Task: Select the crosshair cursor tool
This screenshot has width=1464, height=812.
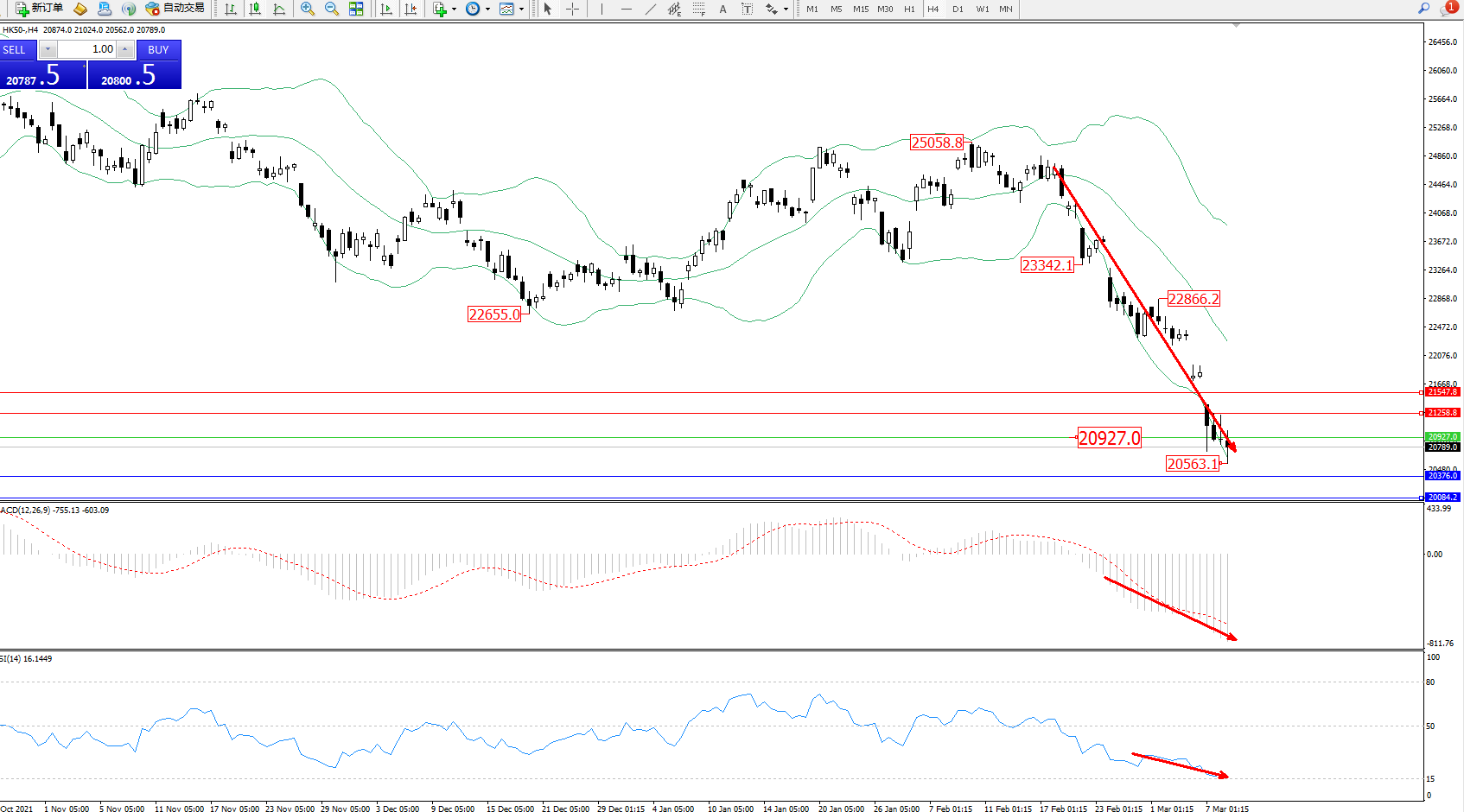Action: tap(572, 9)
